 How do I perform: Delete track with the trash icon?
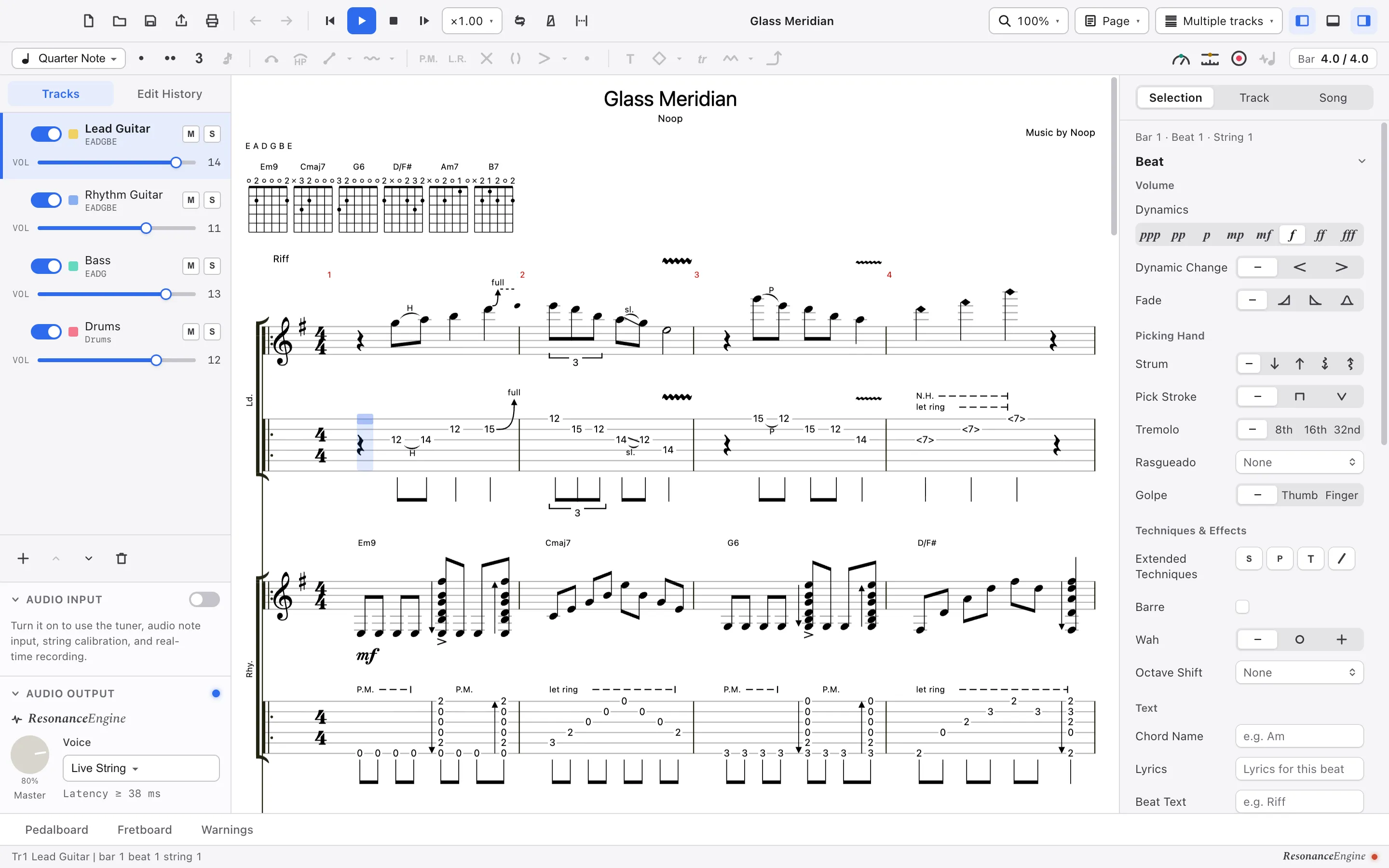click(x=121, y=558)
